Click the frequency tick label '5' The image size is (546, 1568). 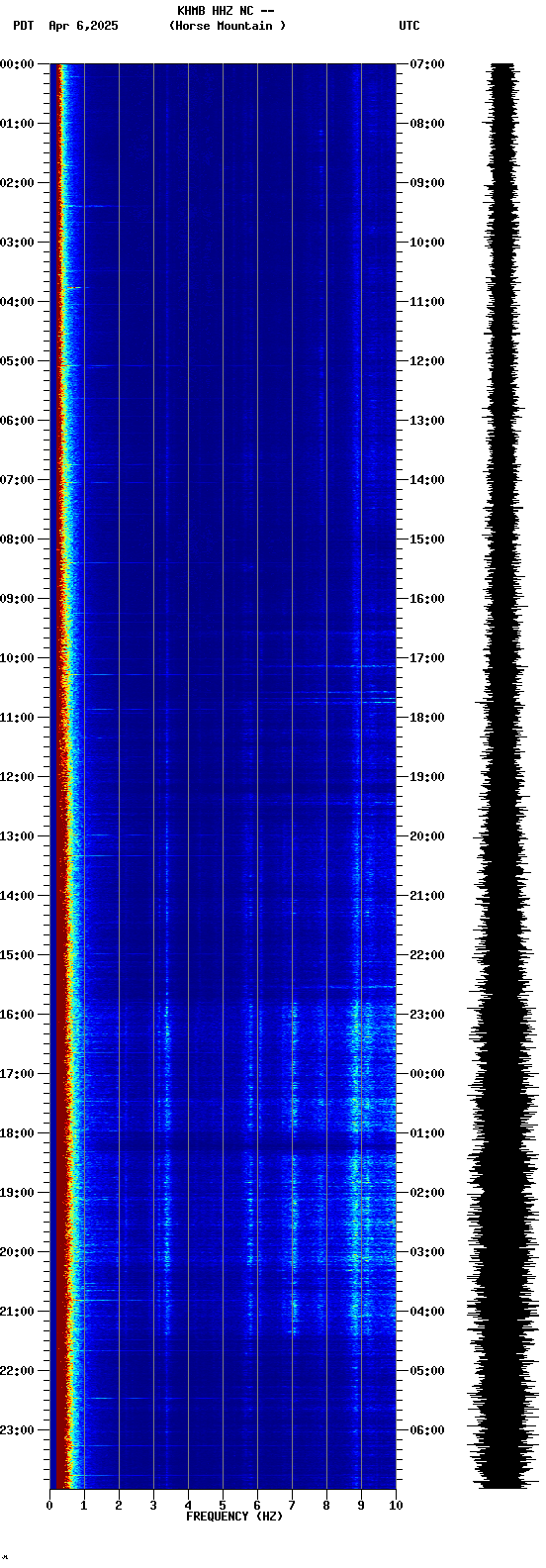click(223, 1506)
